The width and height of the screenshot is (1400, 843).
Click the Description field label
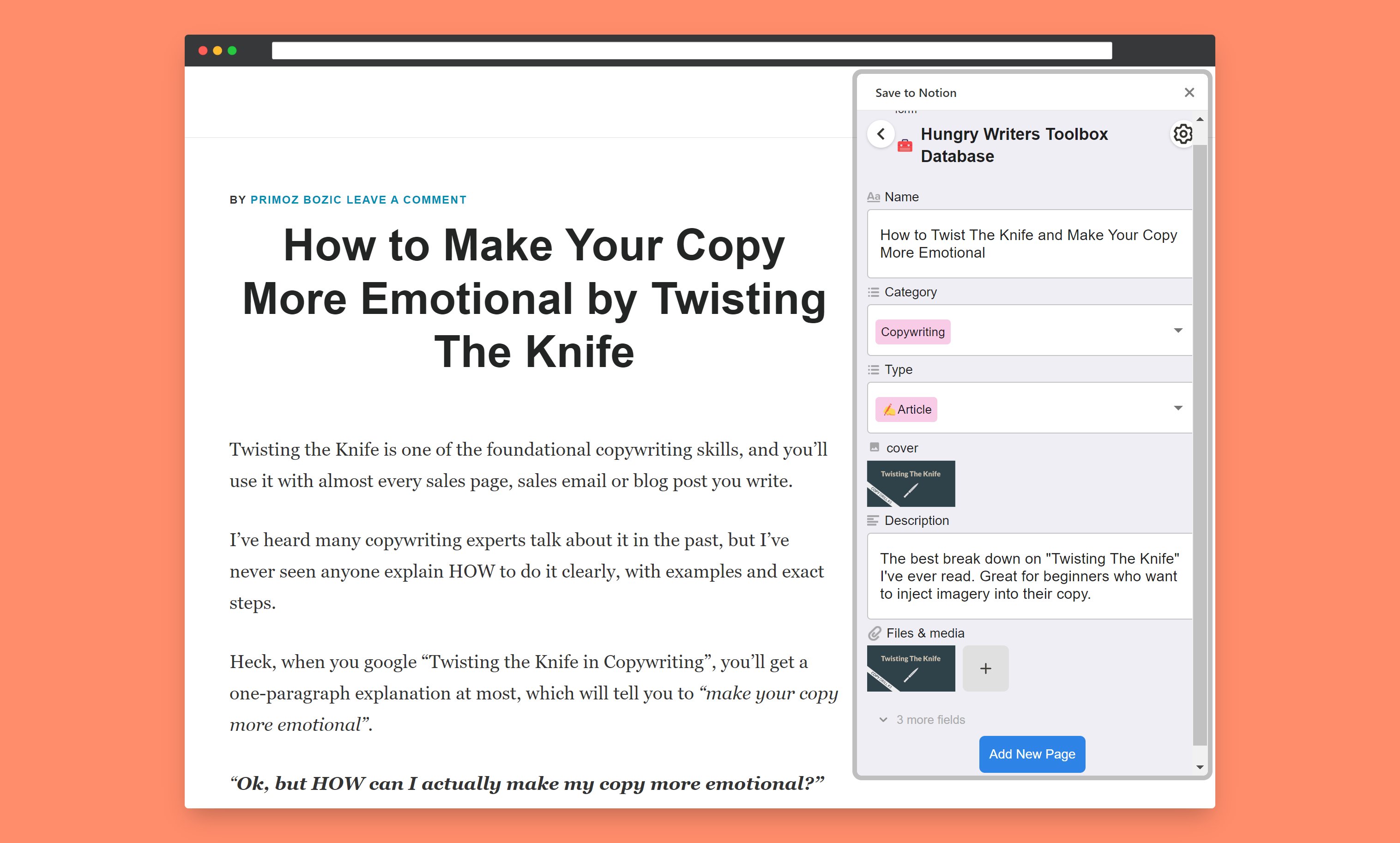pyautogui.click(x=917, y=520)
